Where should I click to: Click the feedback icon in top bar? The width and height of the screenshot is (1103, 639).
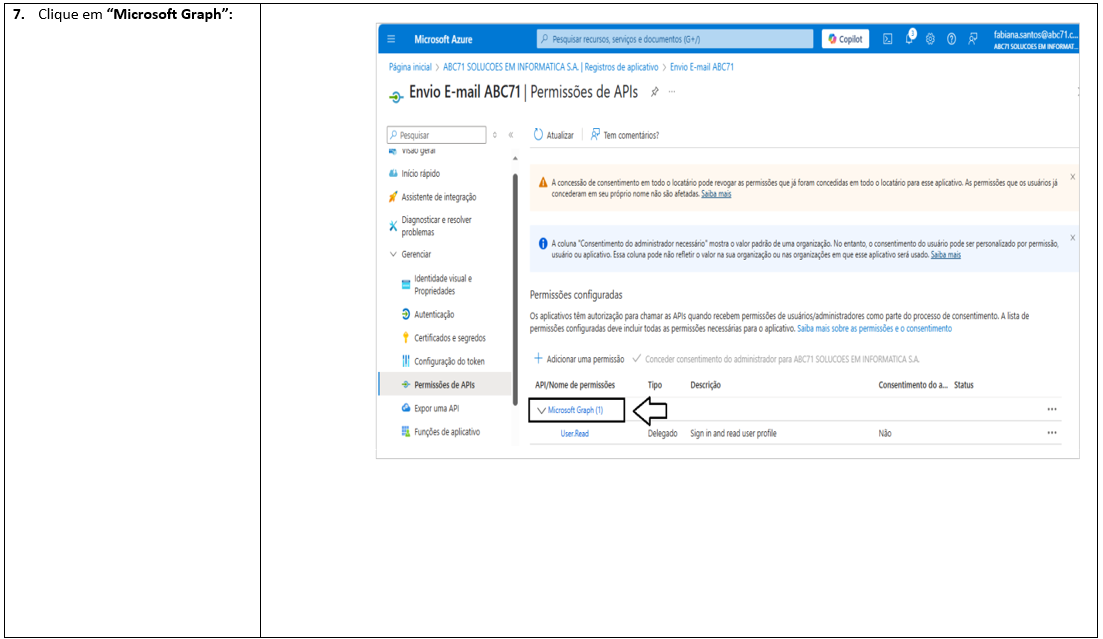[972, 39]
